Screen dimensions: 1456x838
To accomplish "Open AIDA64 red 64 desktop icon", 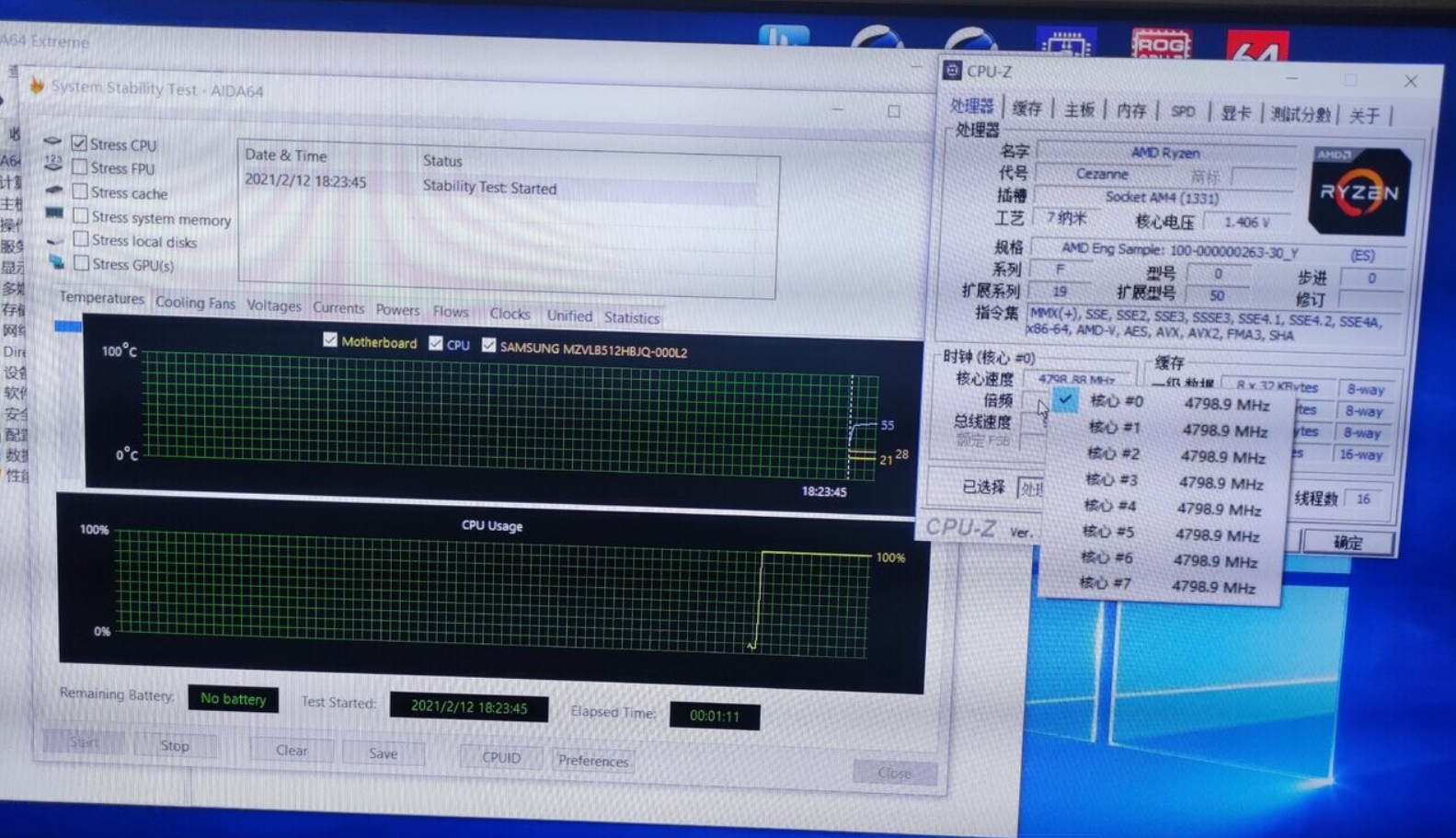I will click(x=1257, y=46).
